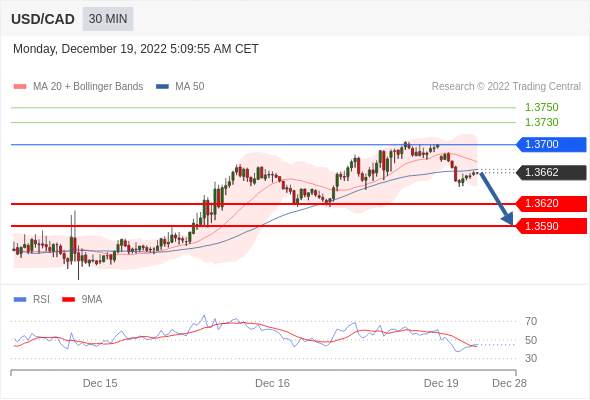Click the pink MA 20 legend swatch
The width and height of the screenshot is (590, 400).
[x=20, y=87]
